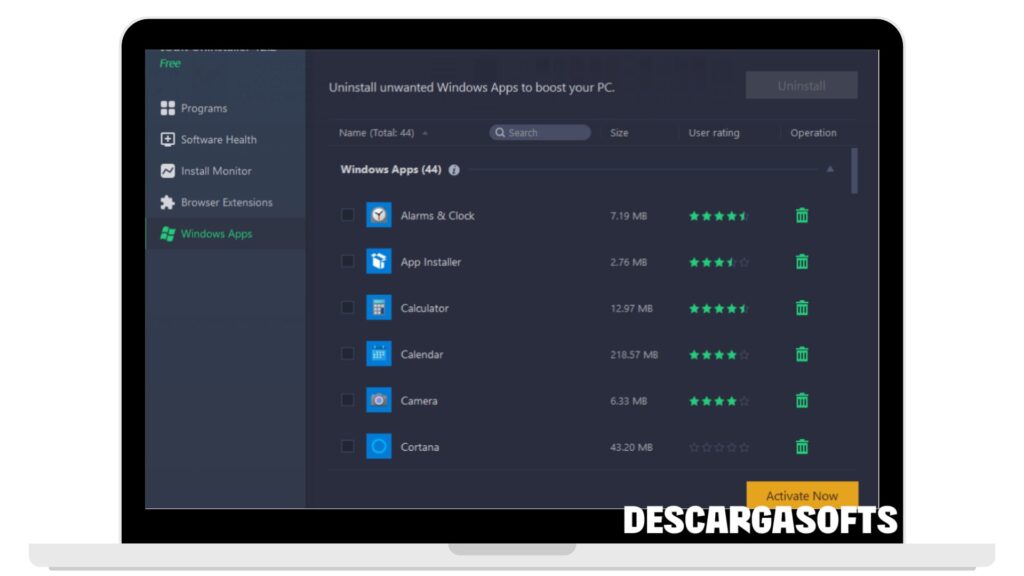Click the Cortana empty star rating
Screen dimensions: 1024x576
pyautogui.click(x=718, y=447)
